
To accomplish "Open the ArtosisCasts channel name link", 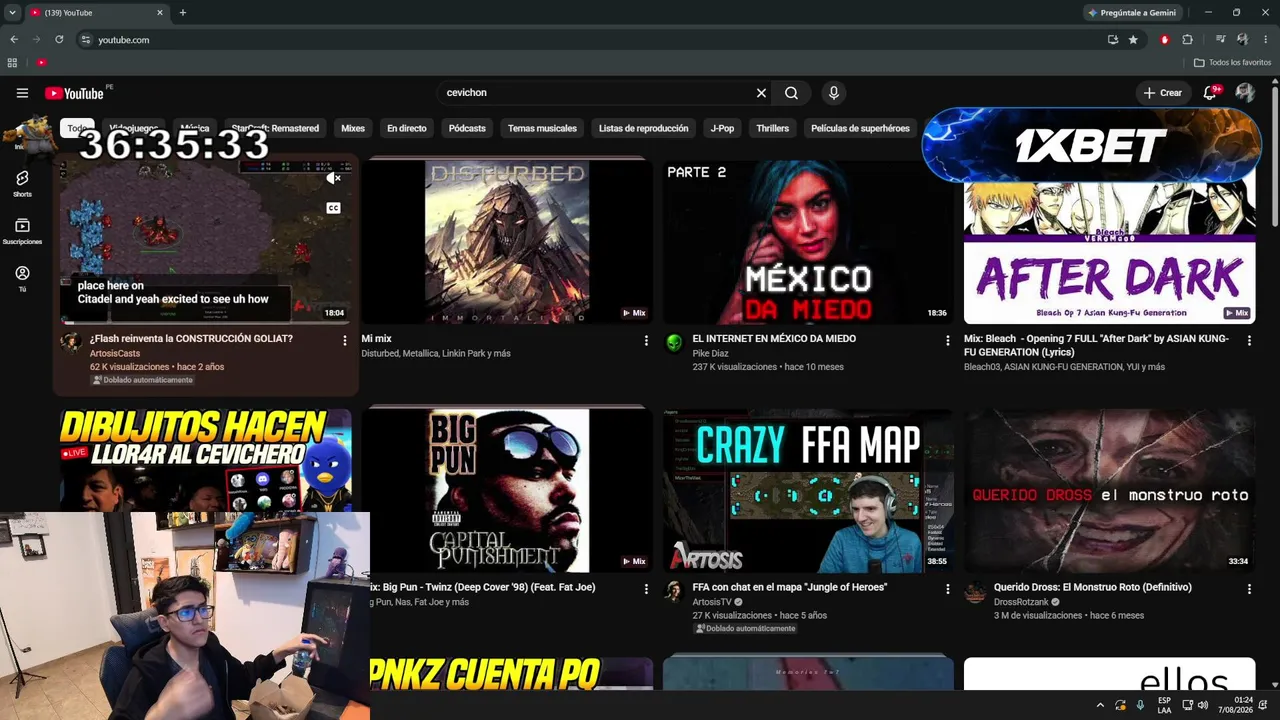I will (x=115, y=354).
